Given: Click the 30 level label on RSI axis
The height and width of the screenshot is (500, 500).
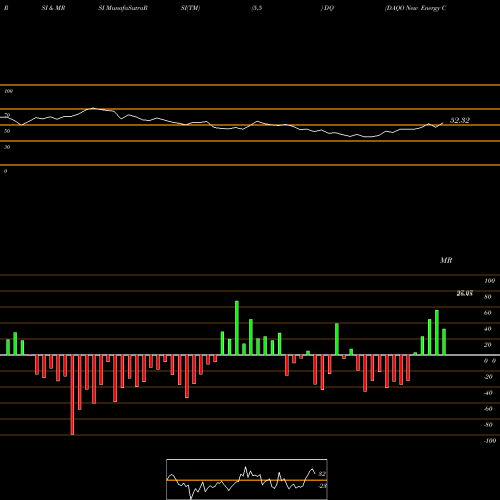Looking at the screenshot, I should (x=7, y=147).
